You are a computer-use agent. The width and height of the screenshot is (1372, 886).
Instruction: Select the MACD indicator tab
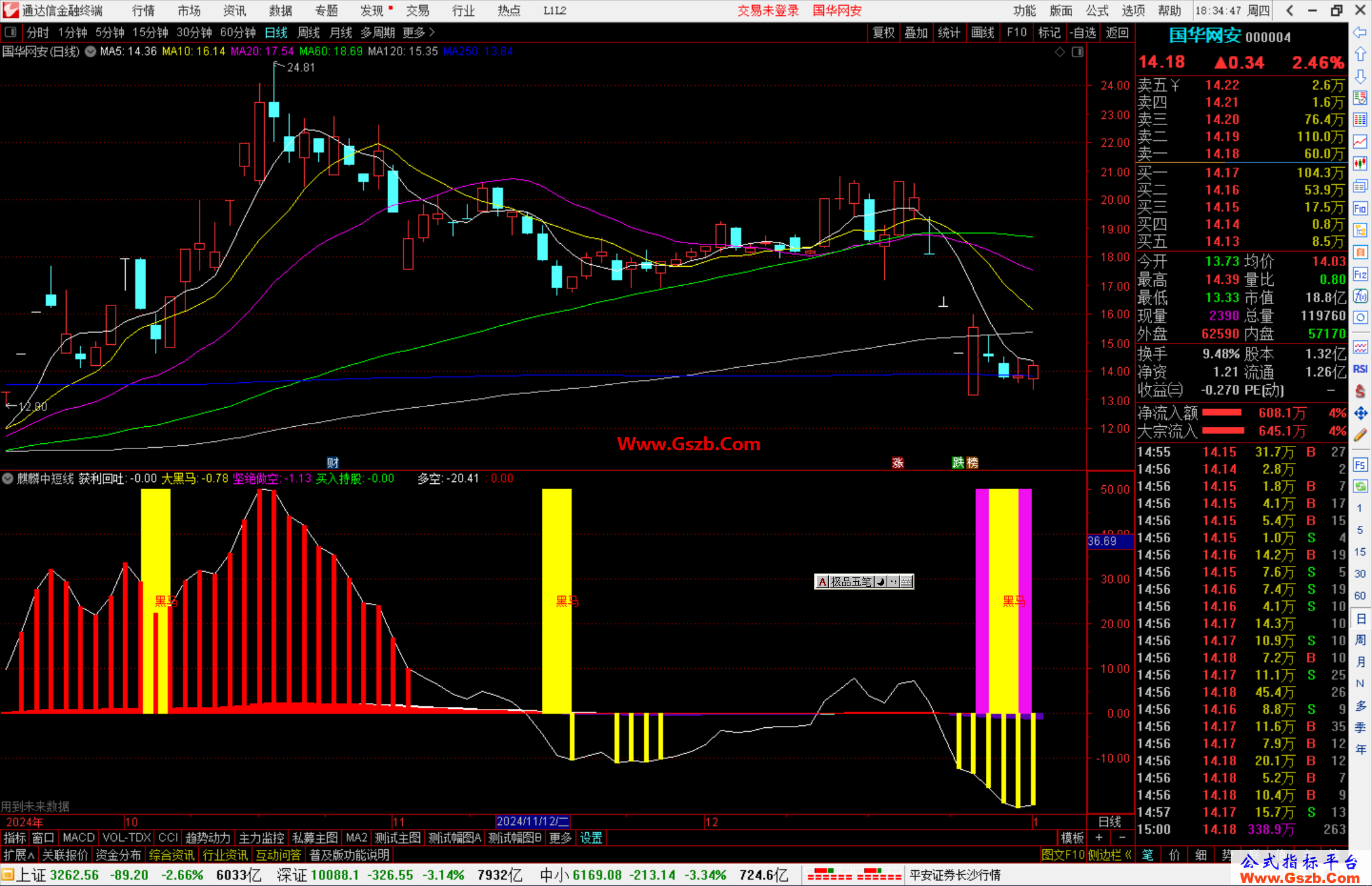[79, 838]
